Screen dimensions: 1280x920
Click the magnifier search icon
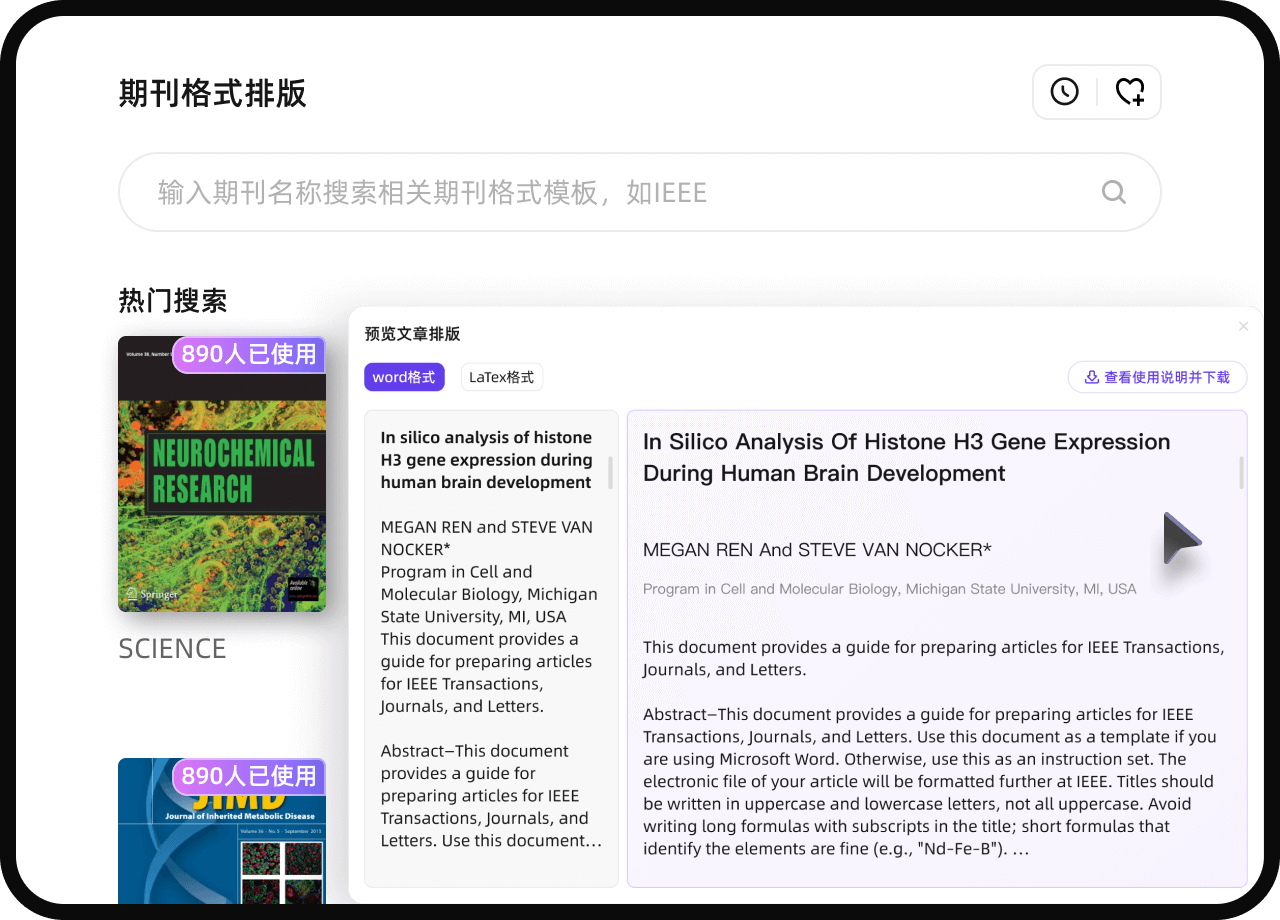pyautogui.click(x=1113, y=192)
